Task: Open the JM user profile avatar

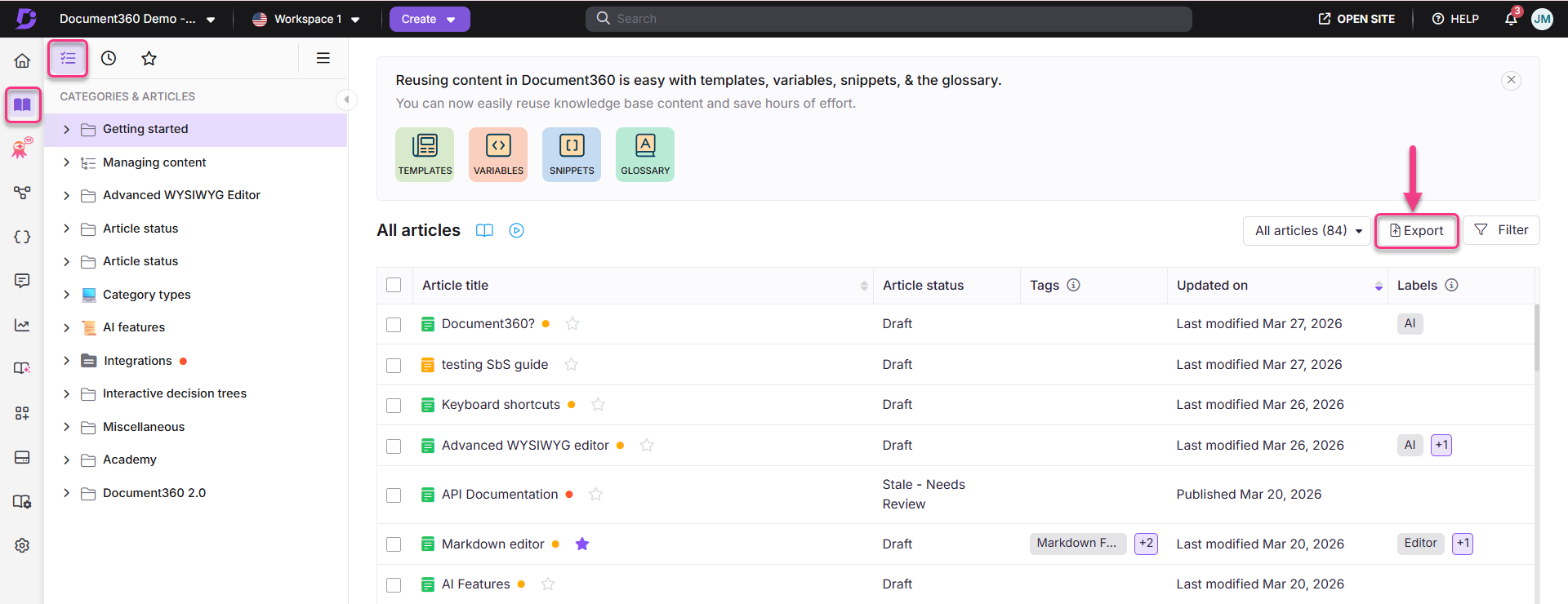Action: point(1542,19)
